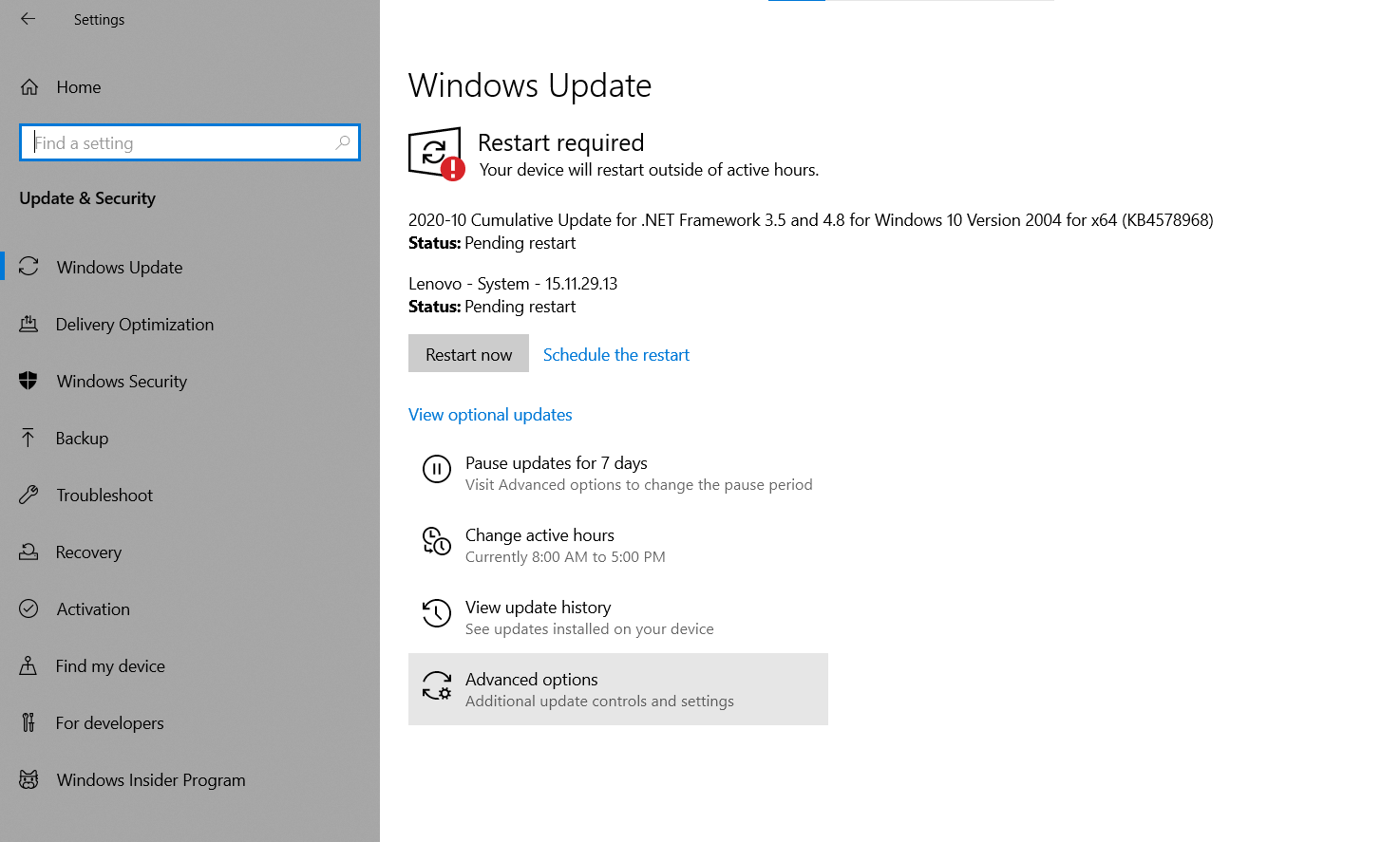This screenshot has width=1400, height=842.
Task: Click the Find my device icon
Action: point(28,665)
